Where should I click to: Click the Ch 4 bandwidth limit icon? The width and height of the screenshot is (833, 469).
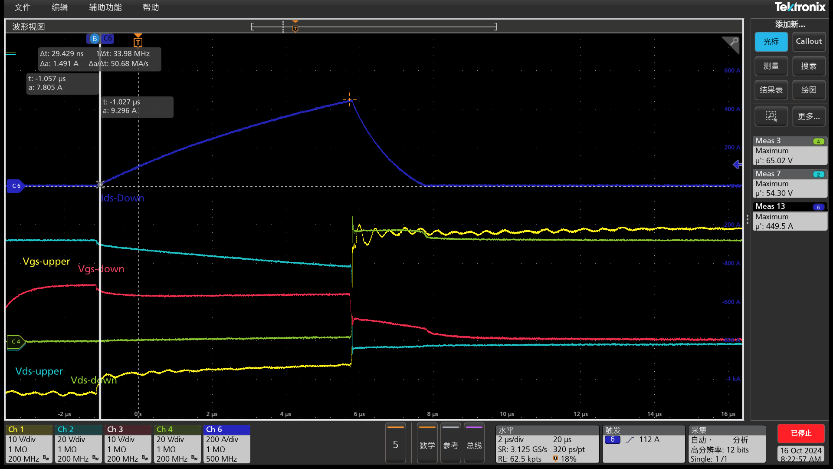[194, 458]
